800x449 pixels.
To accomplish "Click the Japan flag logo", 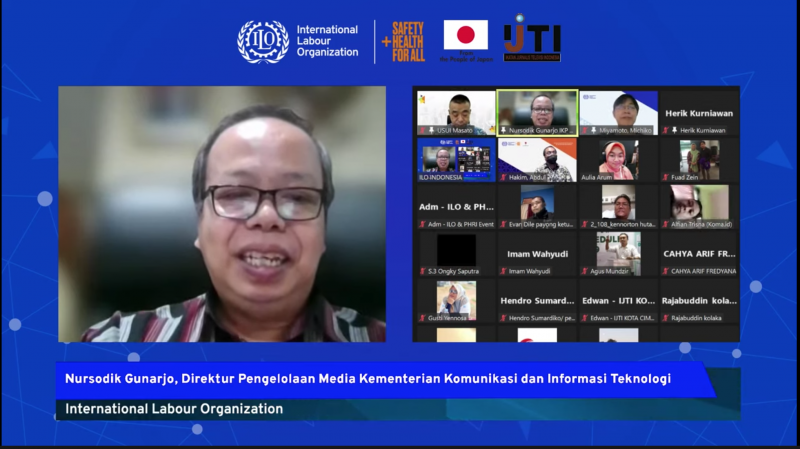I will pos(466,38).
